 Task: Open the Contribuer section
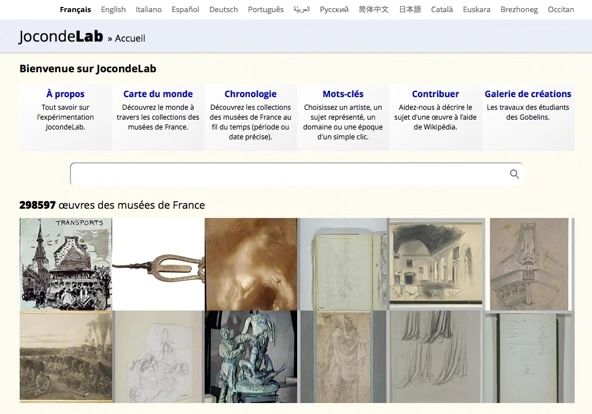(x=435, y=94)
